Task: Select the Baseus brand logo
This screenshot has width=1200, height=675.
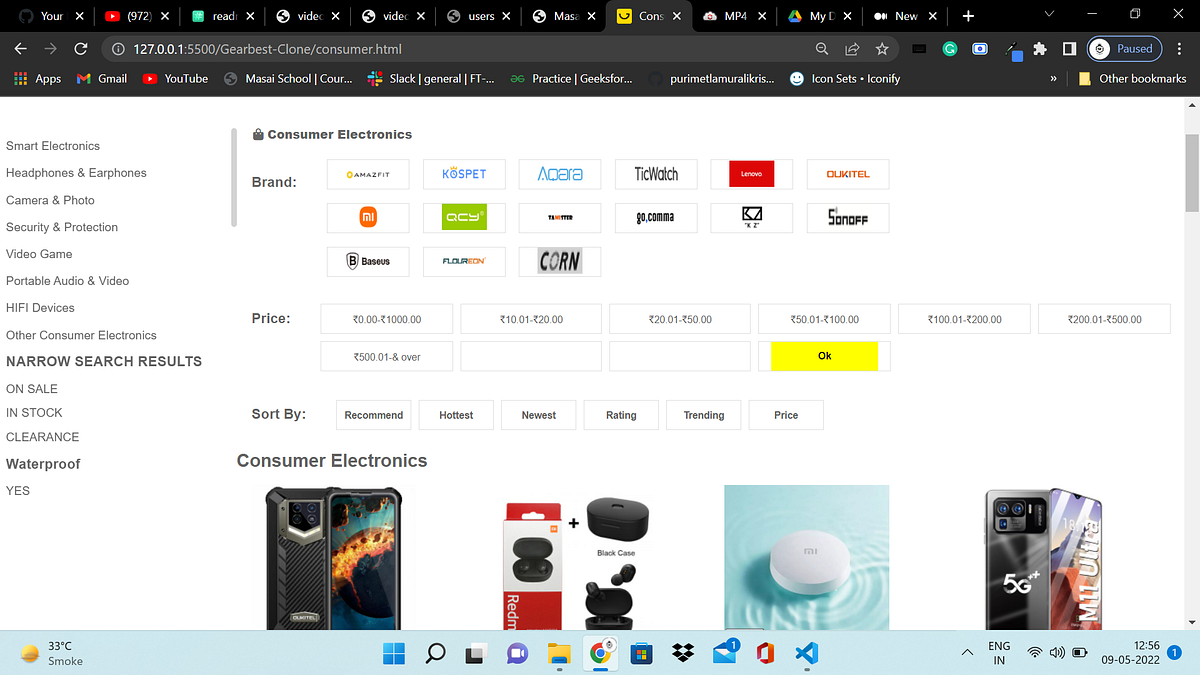Action: pos(368,261)
